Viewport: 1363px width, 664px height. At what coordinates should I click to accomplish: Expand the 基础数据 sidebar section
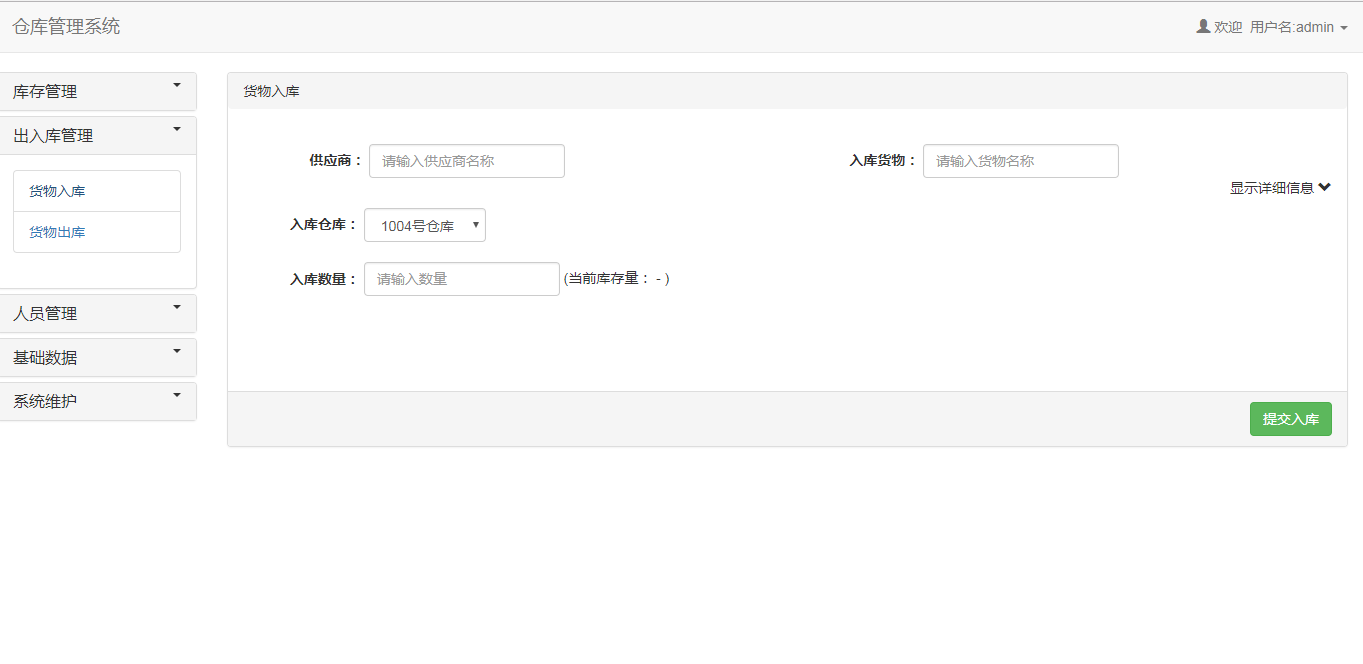tap(97, 357)
